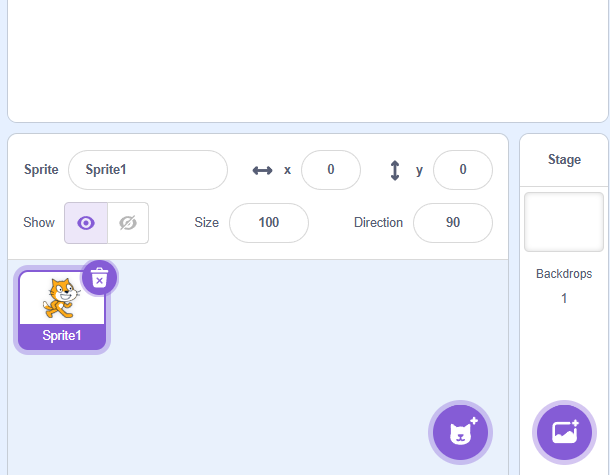Viewport: 610px width, 475px height.
Task: Open the Choose a Sprite cat button
Action: pos(460,433)
